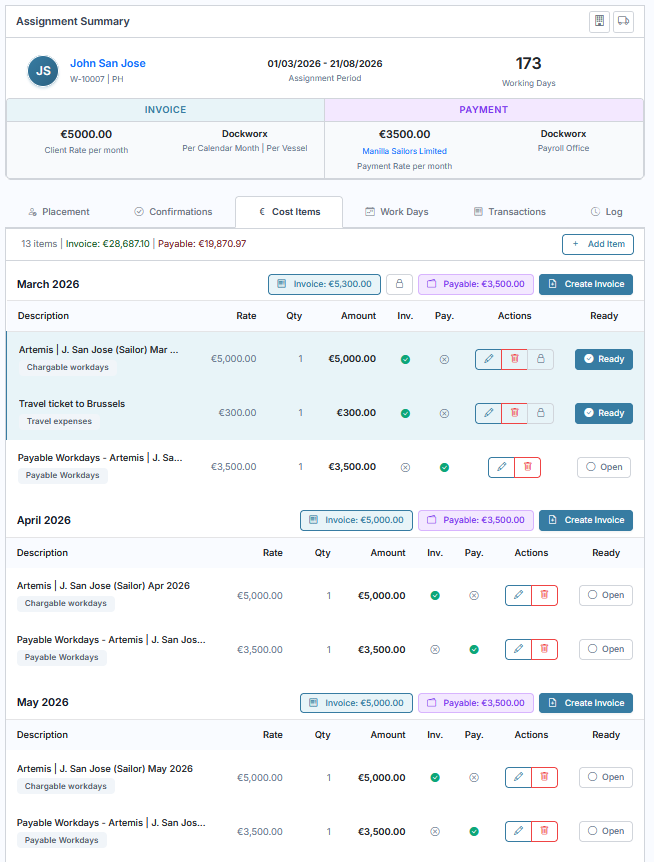Toggle Open status on April Payable Workdays
Image resolution: width=654 pixels, height=862 pixels.
pos(606,649)
